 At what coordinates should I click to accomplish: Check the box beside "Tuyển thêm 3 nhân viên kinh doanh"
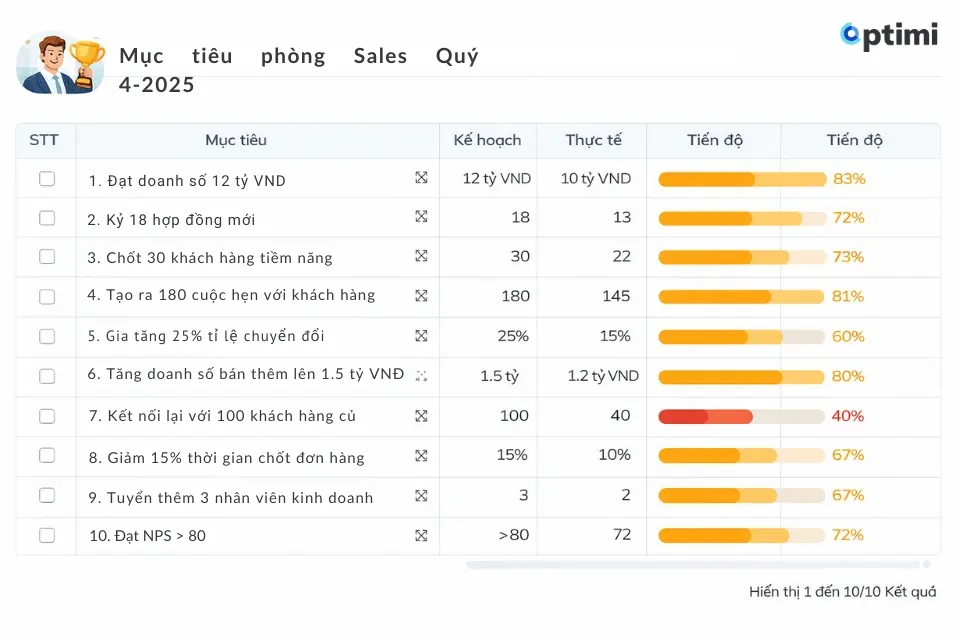tap(45, 496)
